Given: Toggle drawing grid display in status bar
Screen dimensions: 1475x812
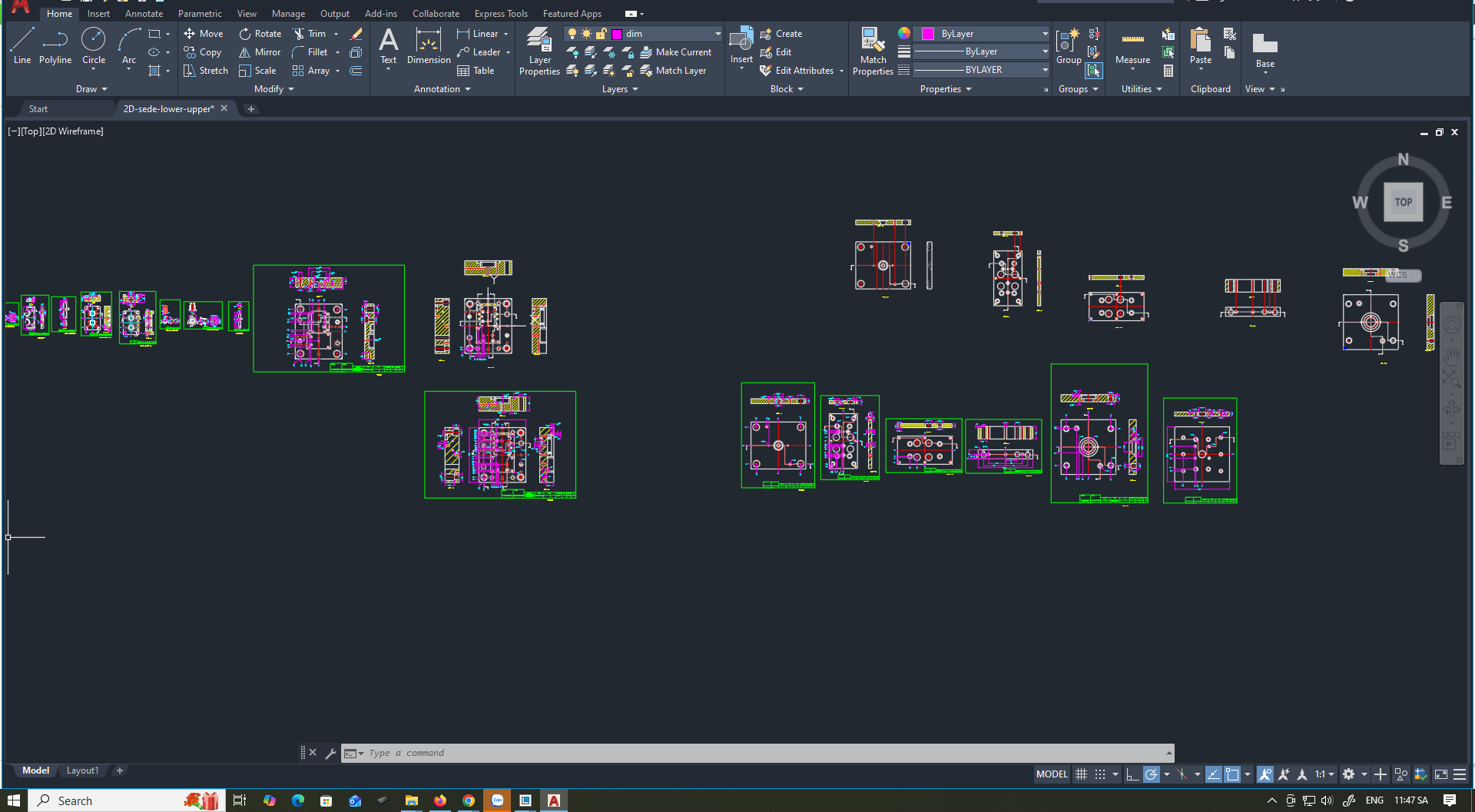Looking at the screenshot, I should pyautogui.click(x=1081, y=774).
